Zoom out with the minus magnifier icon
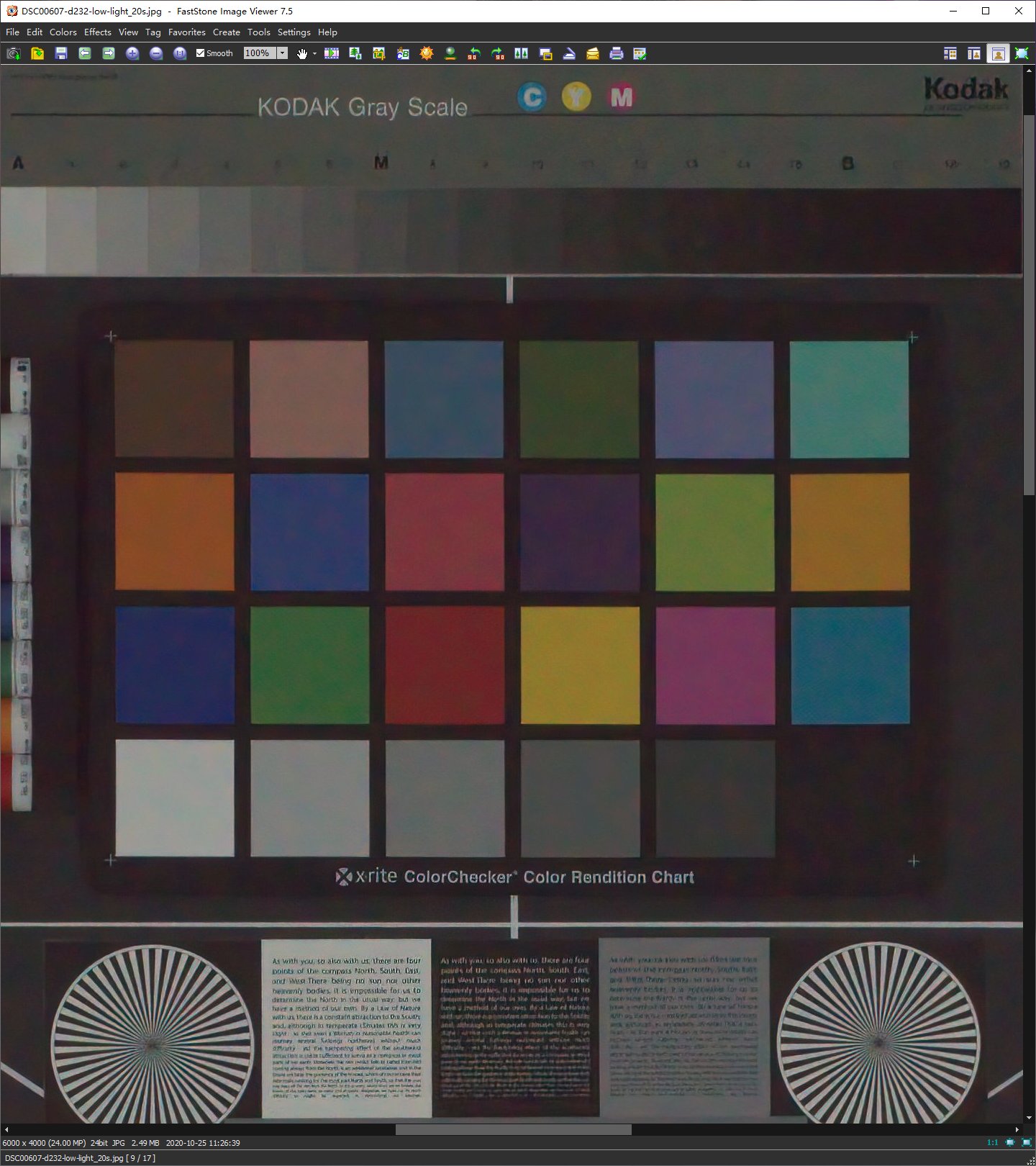Viewport: 1036px width, 1166px height. pyautogui.click(x=156, y=53)
